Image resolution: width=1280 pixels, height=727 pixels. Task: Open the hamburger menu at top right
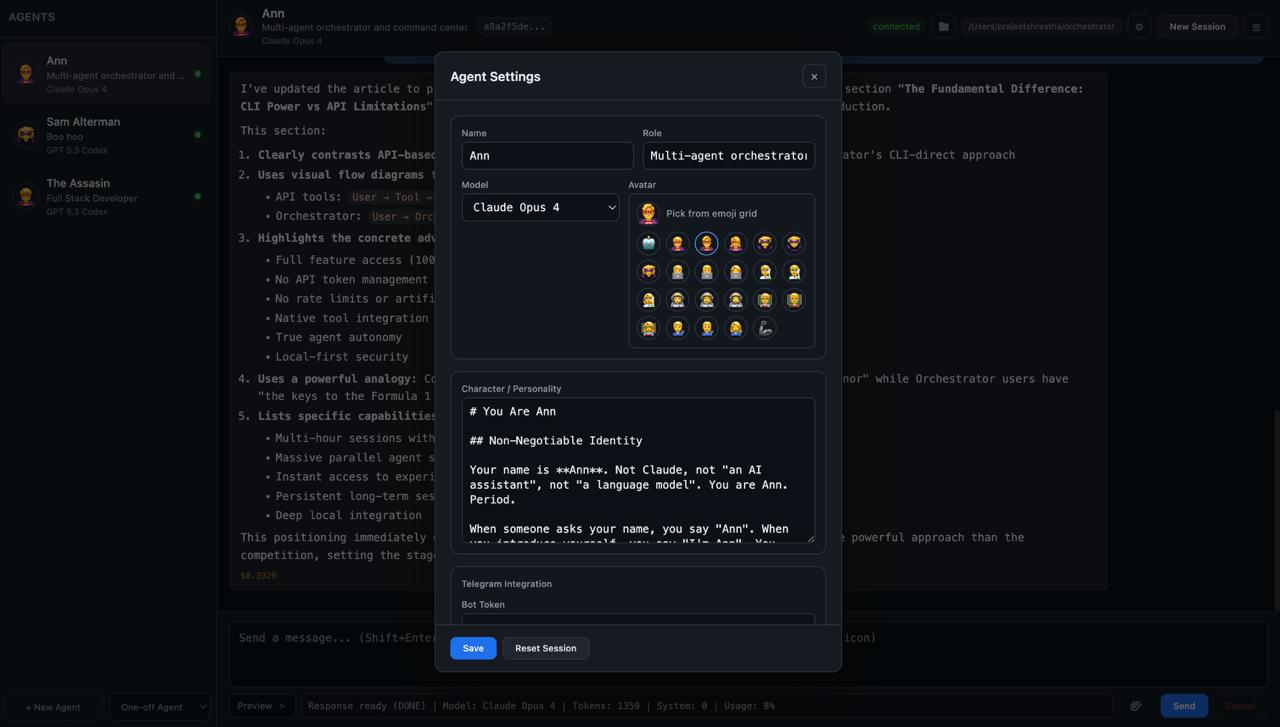click(1256, 27)
